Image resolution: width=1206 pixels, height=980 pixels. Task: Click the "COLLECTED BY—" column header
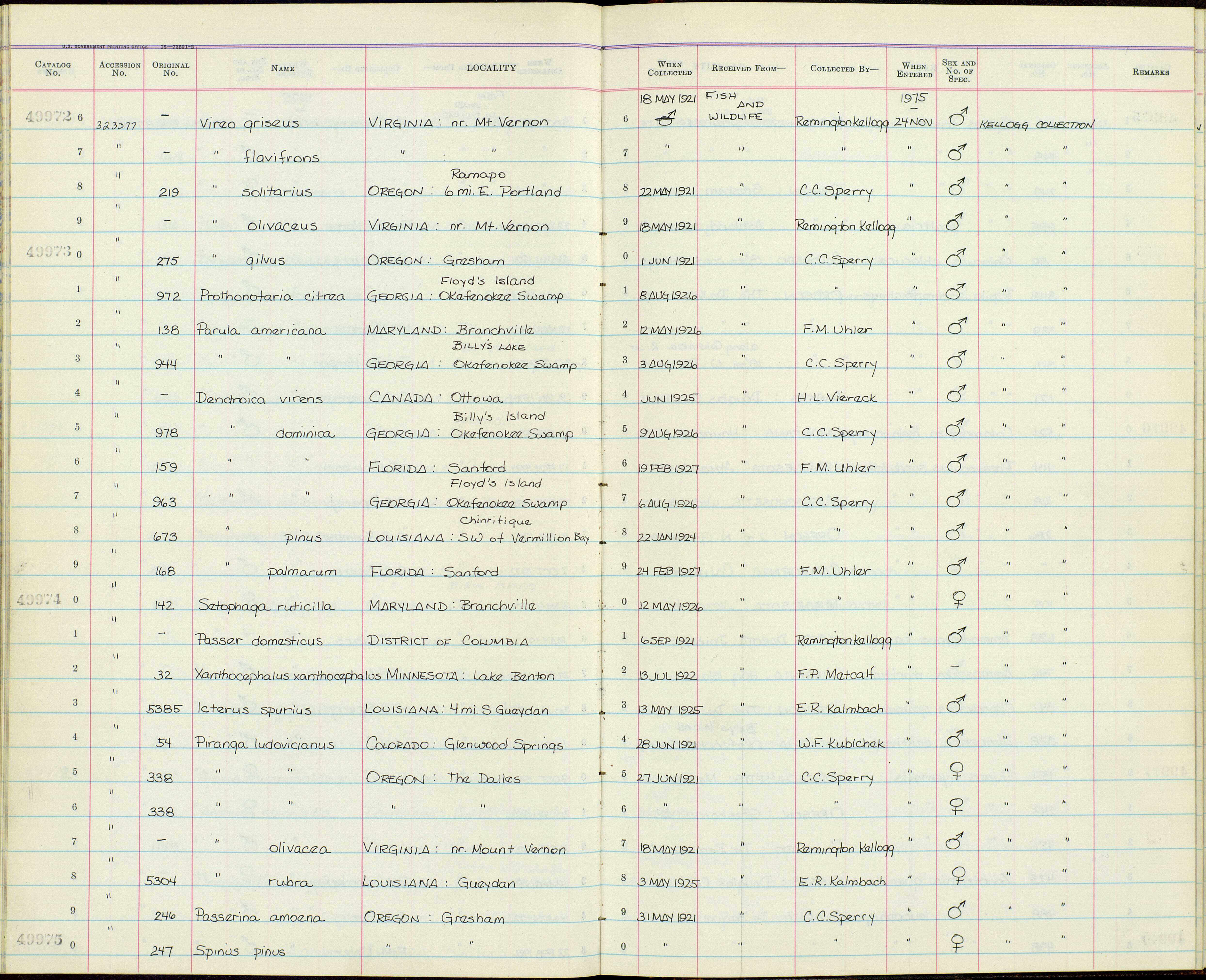(844, 68)
